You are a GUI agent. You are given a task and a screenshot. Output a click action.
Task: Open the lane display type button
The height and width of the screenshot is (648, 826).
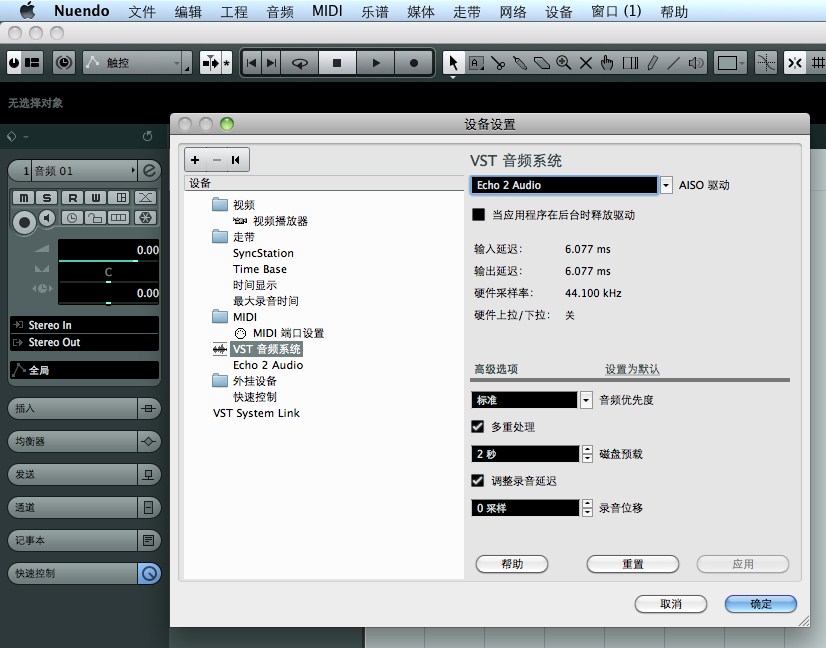tap(119, 218)
